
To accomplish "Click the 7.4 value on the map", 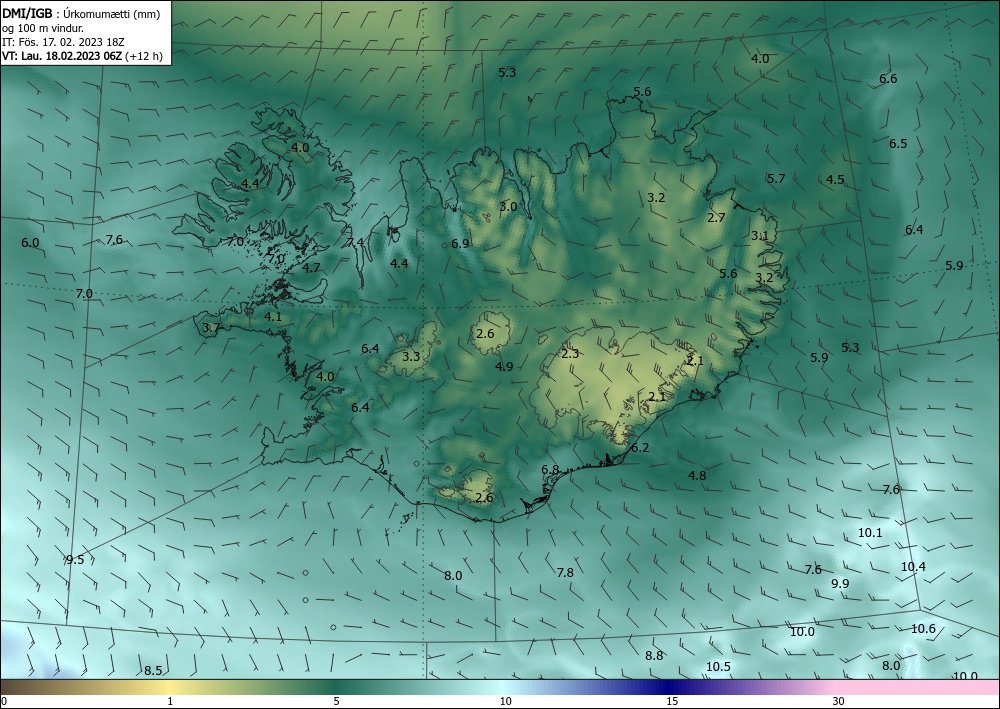I will 355,242.
